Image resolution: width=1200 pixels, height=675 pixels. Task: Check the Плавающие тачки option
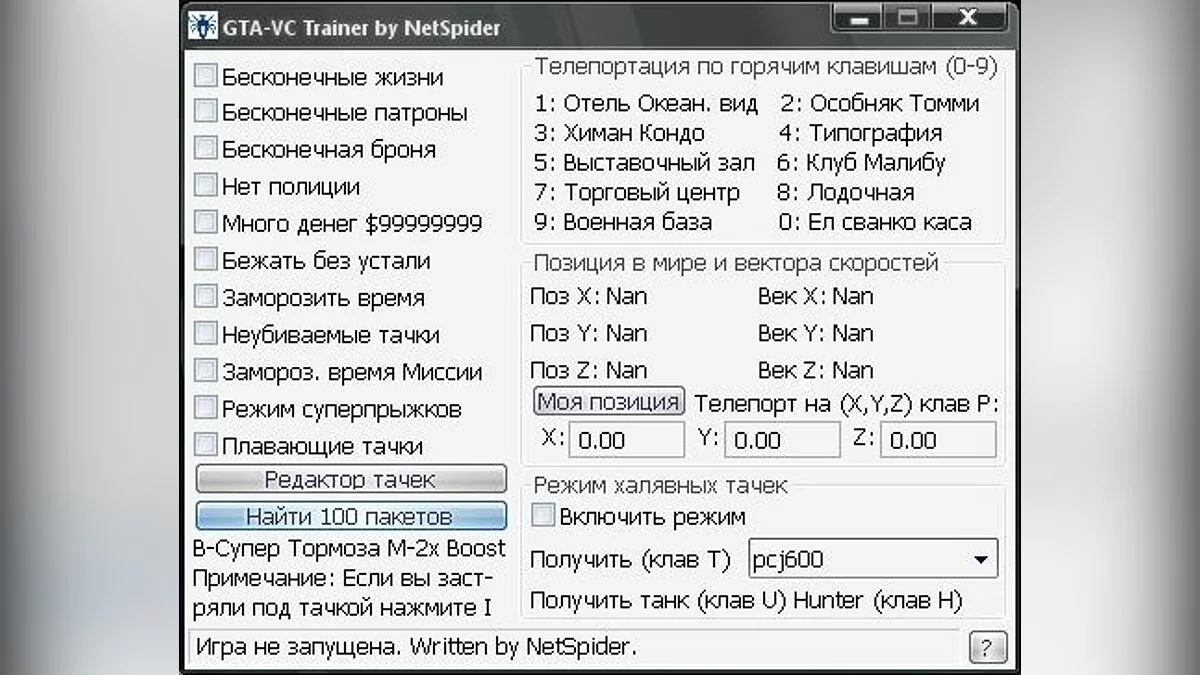[x=205, y=445]
